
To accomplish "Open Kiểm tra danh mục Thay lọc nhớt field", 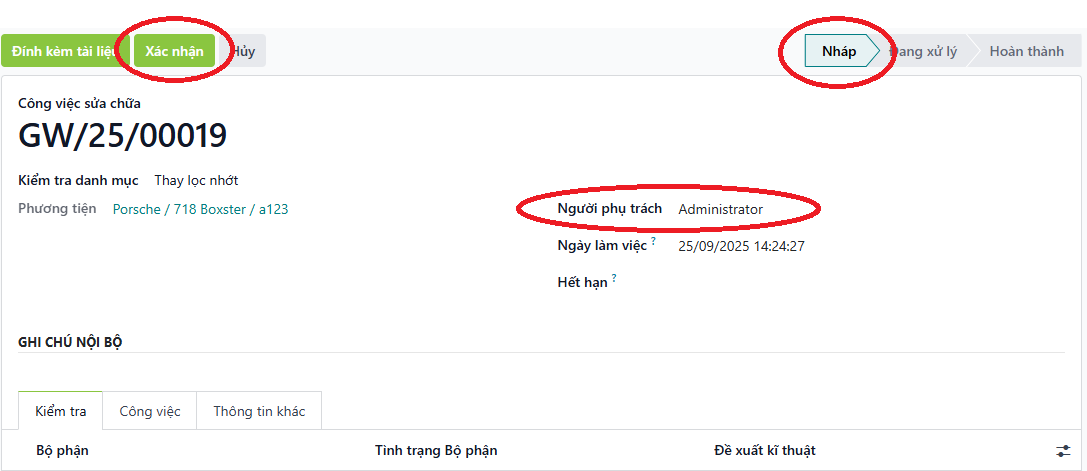I will 196,181.
